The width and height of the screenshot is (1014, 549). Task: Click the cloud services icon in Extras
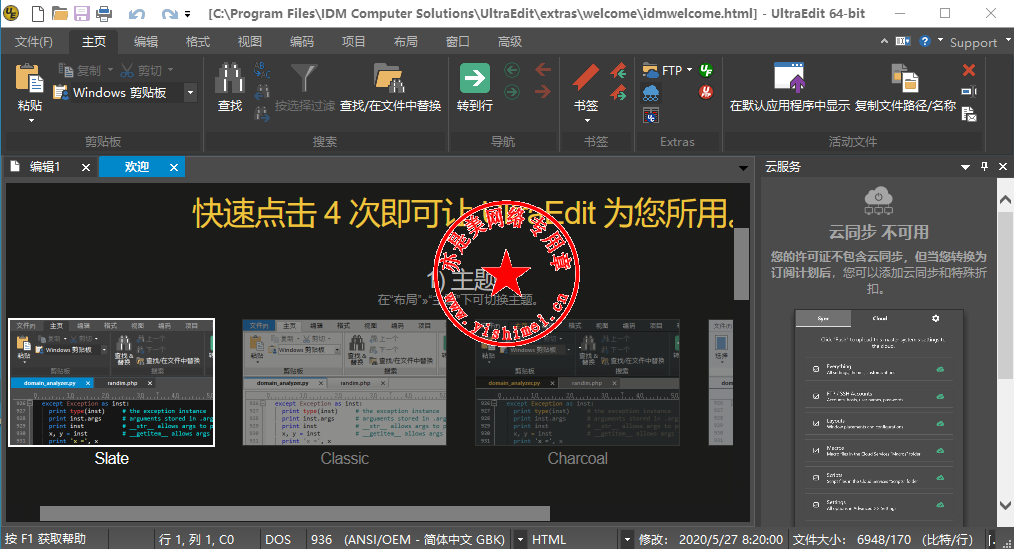[651, 92]
